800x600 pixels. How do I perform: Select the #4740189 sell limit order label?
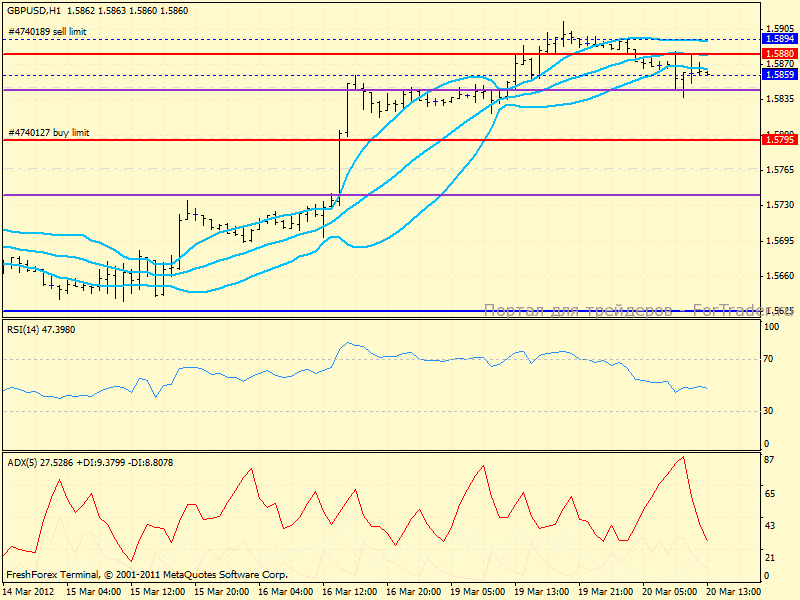[48, 32]
